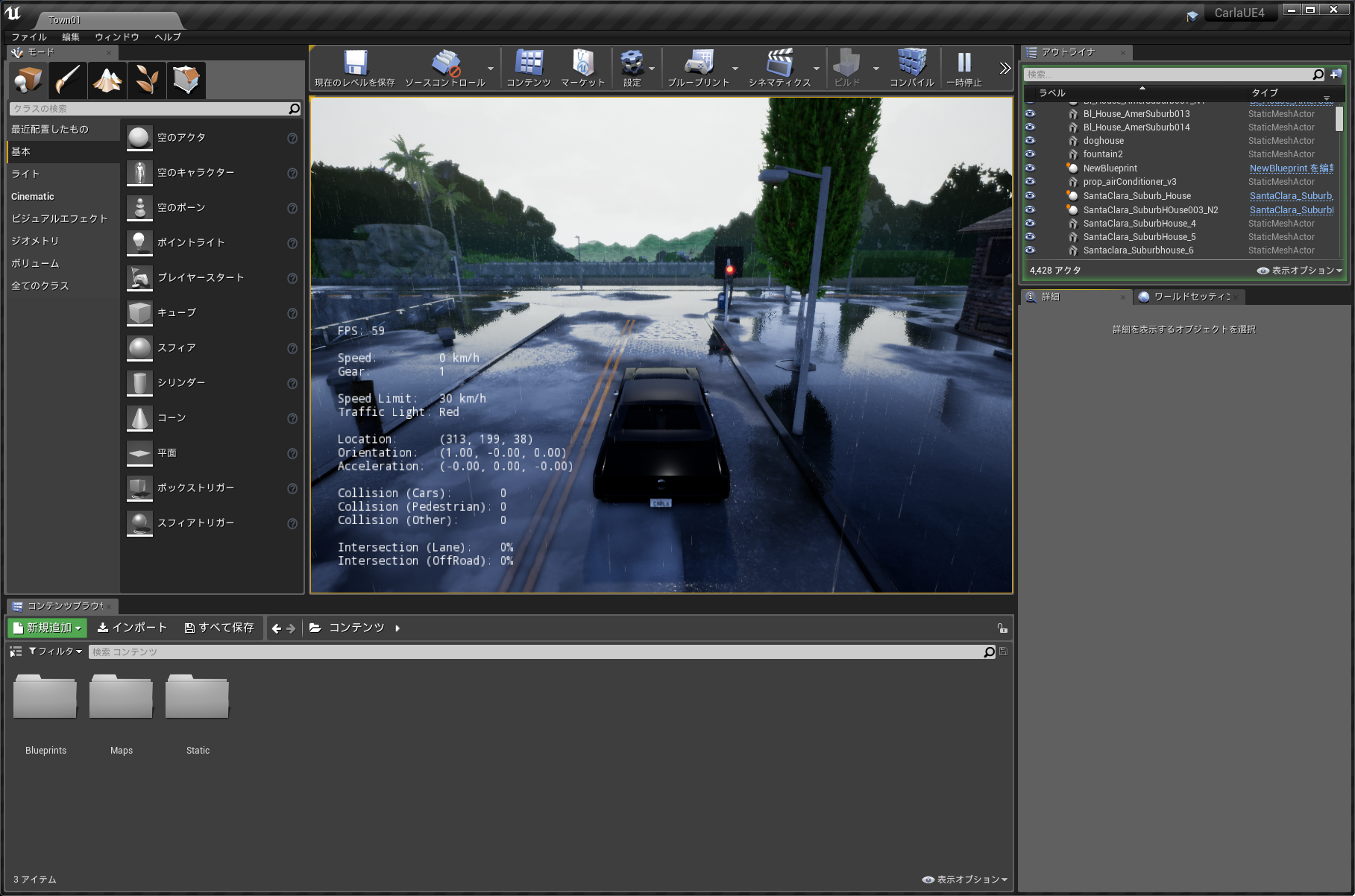Open the Filters dropdown in Content Browser
Screen dimensions: 1355x896
click(56, 652)
